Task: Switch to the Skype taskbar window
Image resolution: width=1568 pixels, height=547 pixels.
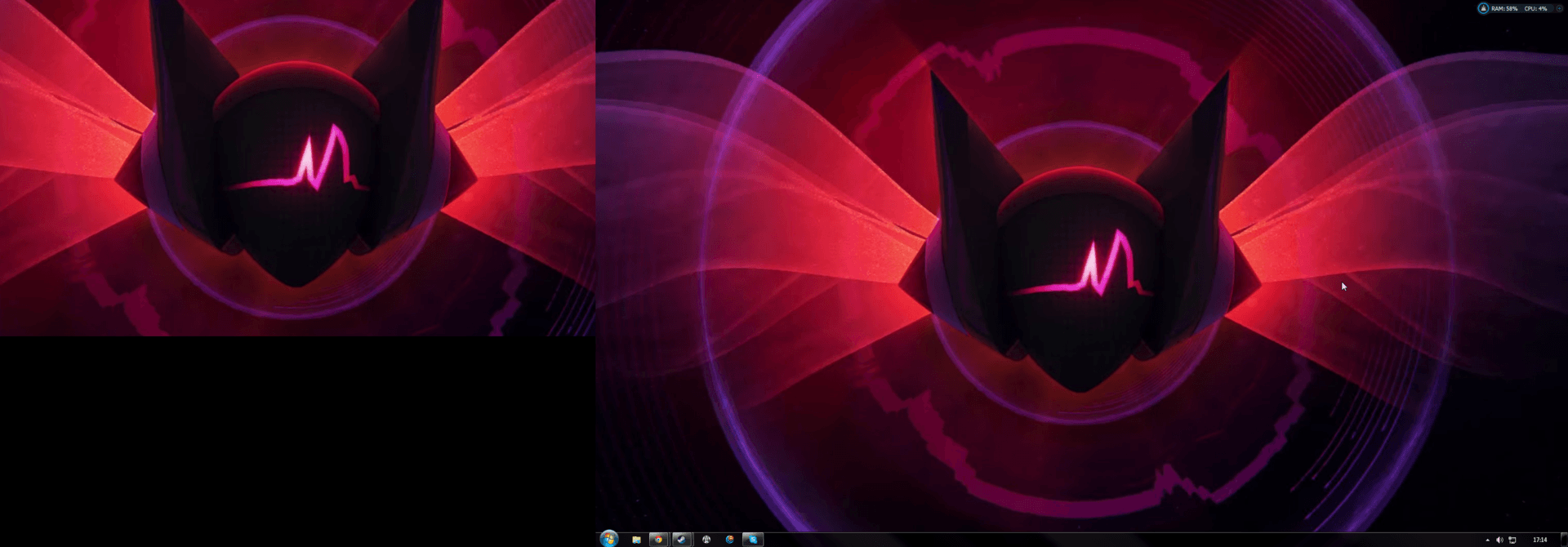Action: [752, 540]
